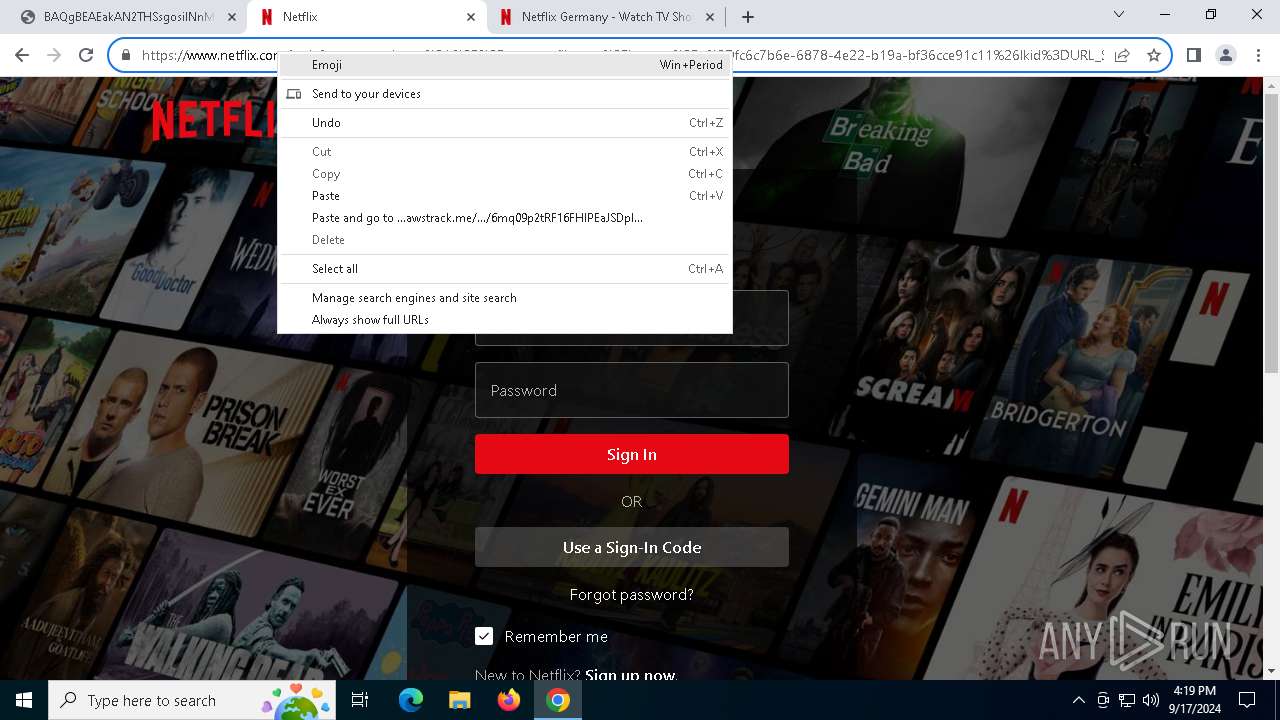Bookmark this page with the star icon

click(x=1153, y=56)
